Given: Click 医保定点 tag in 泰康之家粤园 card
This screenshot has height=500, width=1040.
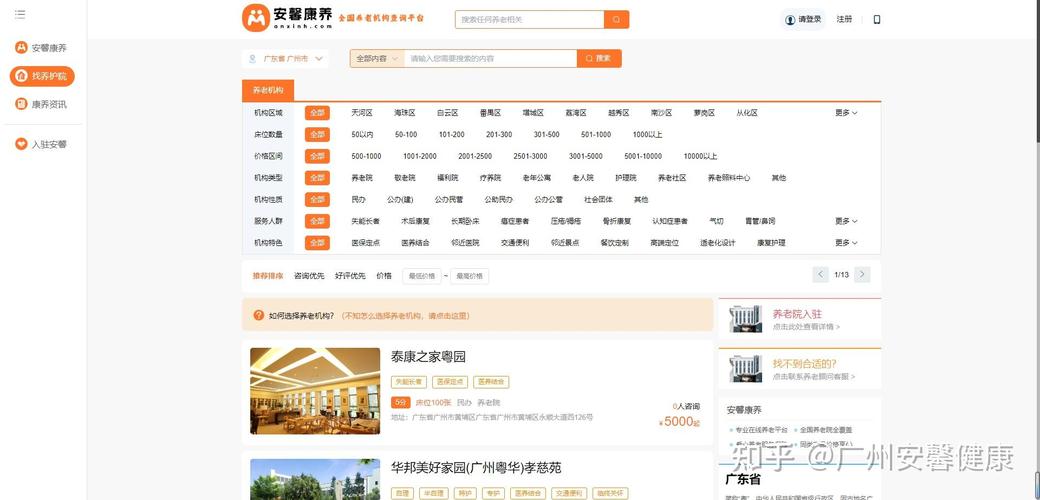Looking at the screenshot, I should [450, 382].
